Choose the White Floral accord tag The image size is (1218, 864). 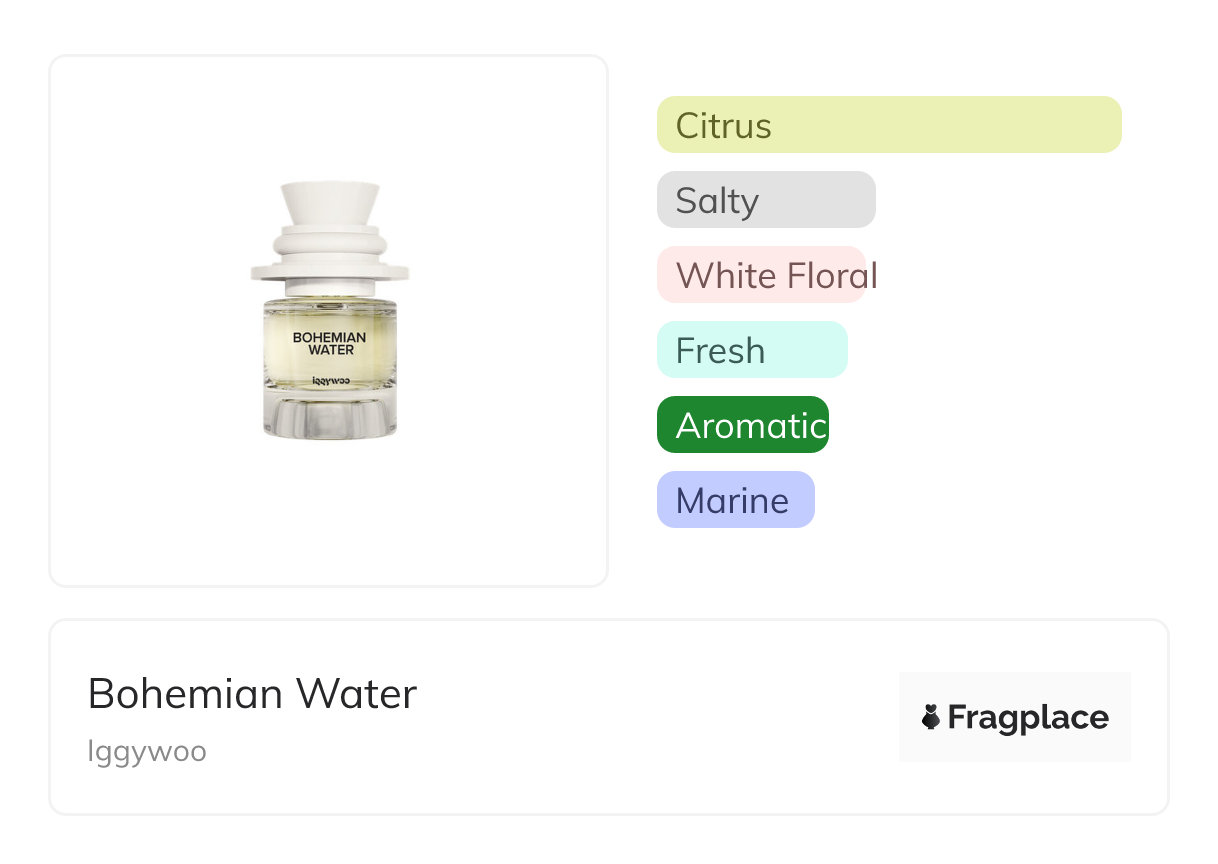pyautogui.click(x=761, y=275)
